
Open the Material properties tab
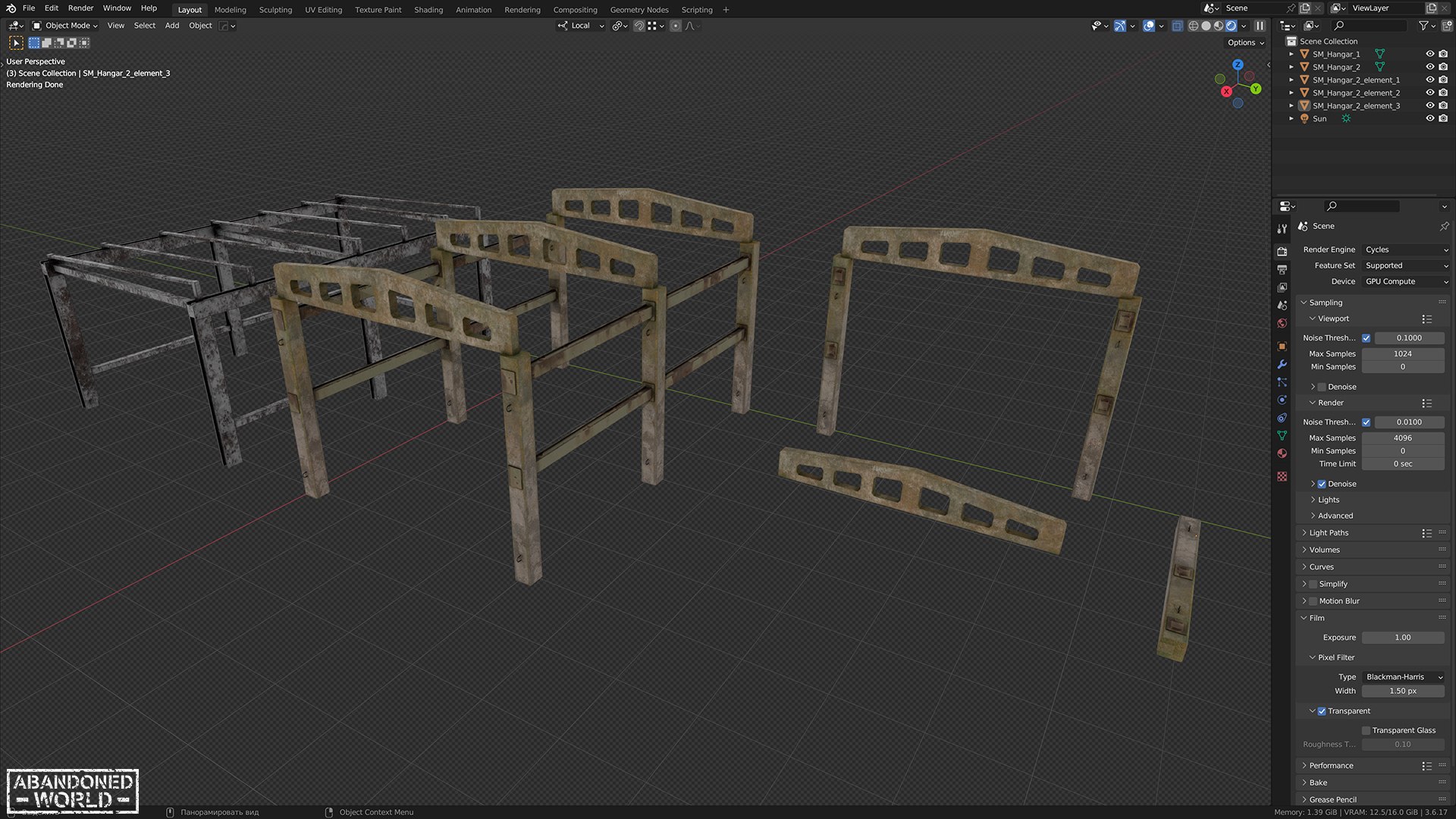coord(1282,453)
